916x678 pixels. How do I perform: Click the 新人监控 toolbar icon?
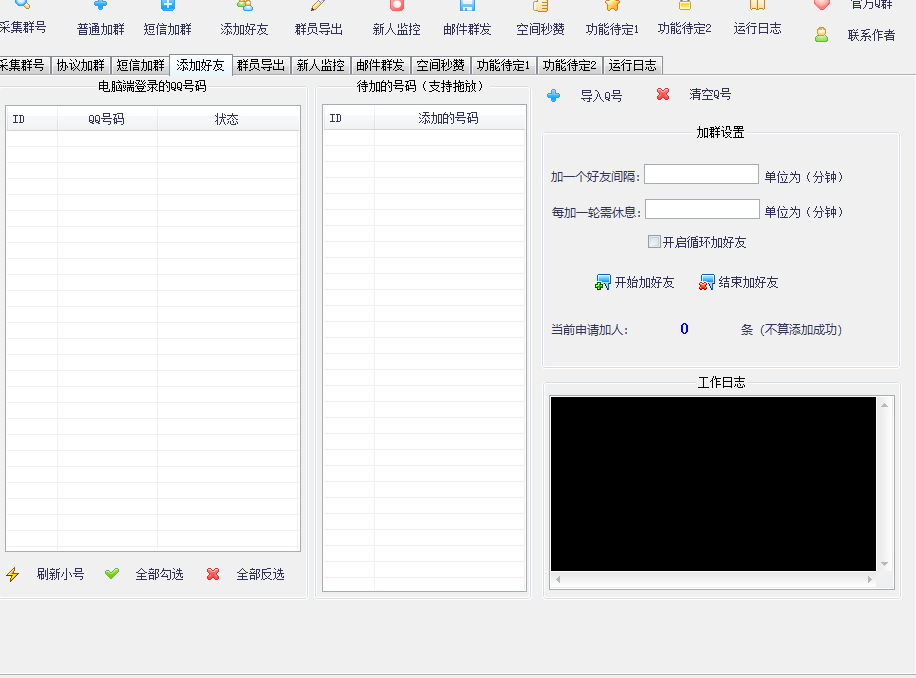(397, 5)
